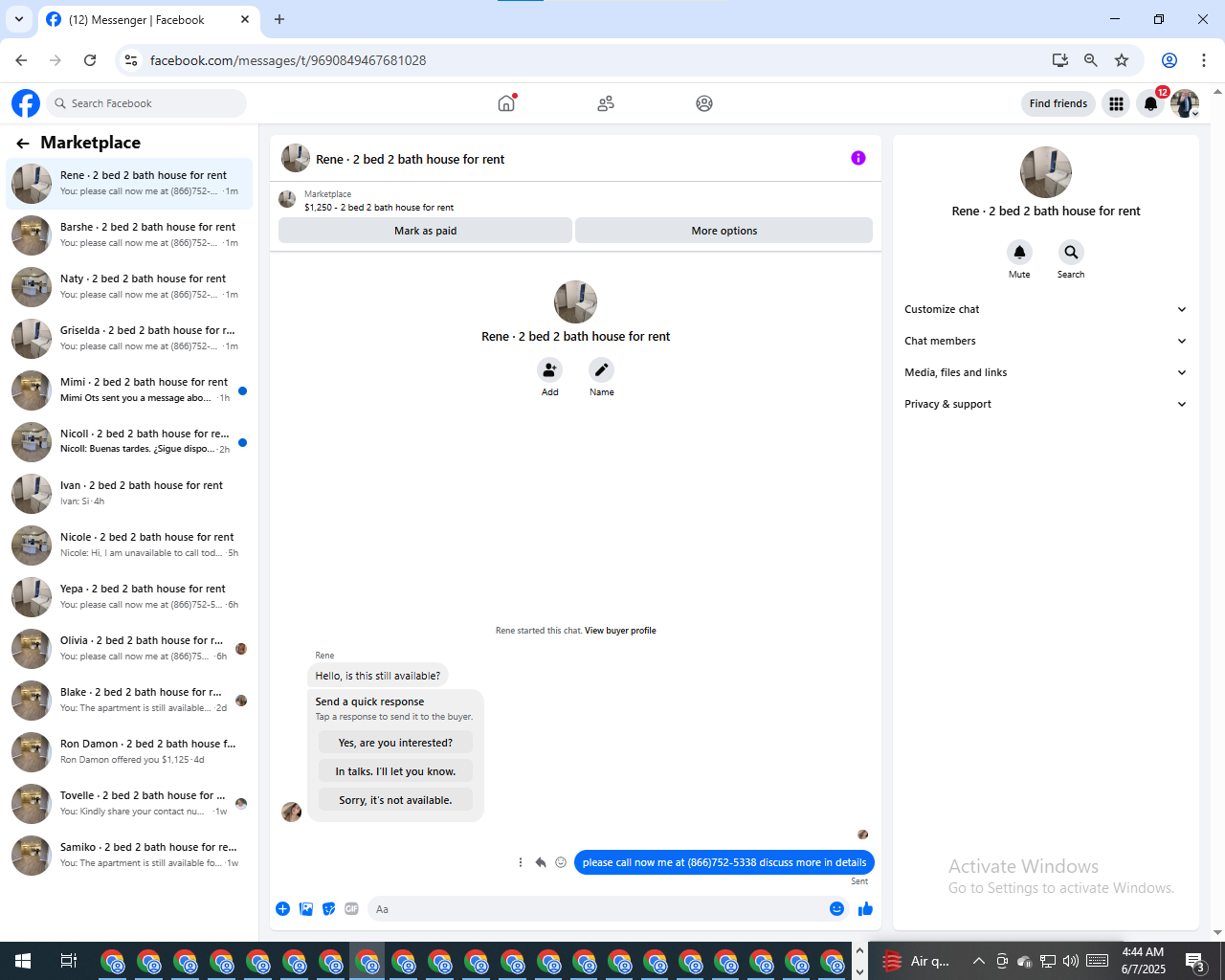Screen dimensions: 1225x980
Task: Click the Mark as paid button
Action: coord(425,231)
